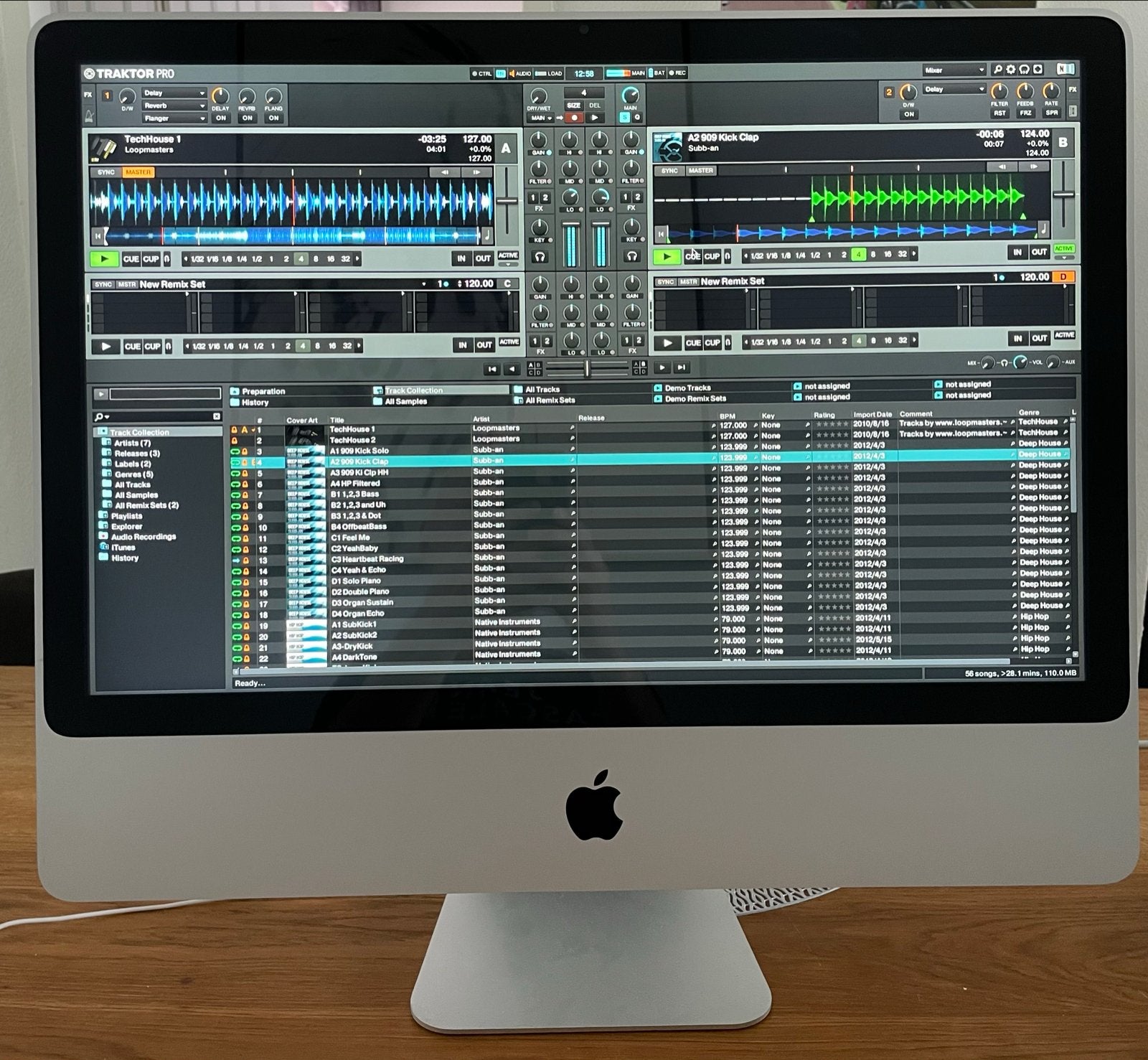Viewport: 1148px width, 1060px height.
Task: Click the Deck B tempo bend right arrow
Action: [x=1033, y=166]
